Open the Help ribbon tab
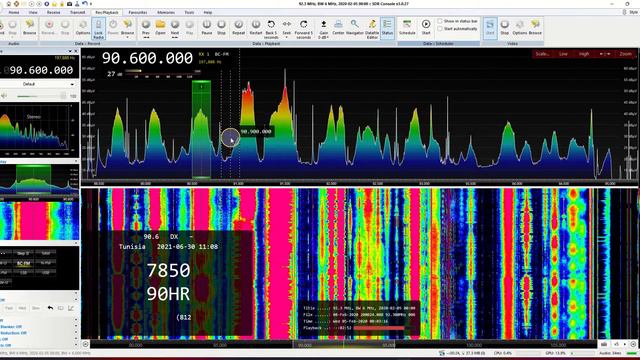The width and height of the screenshot is (640, 360). pos(208,12)
